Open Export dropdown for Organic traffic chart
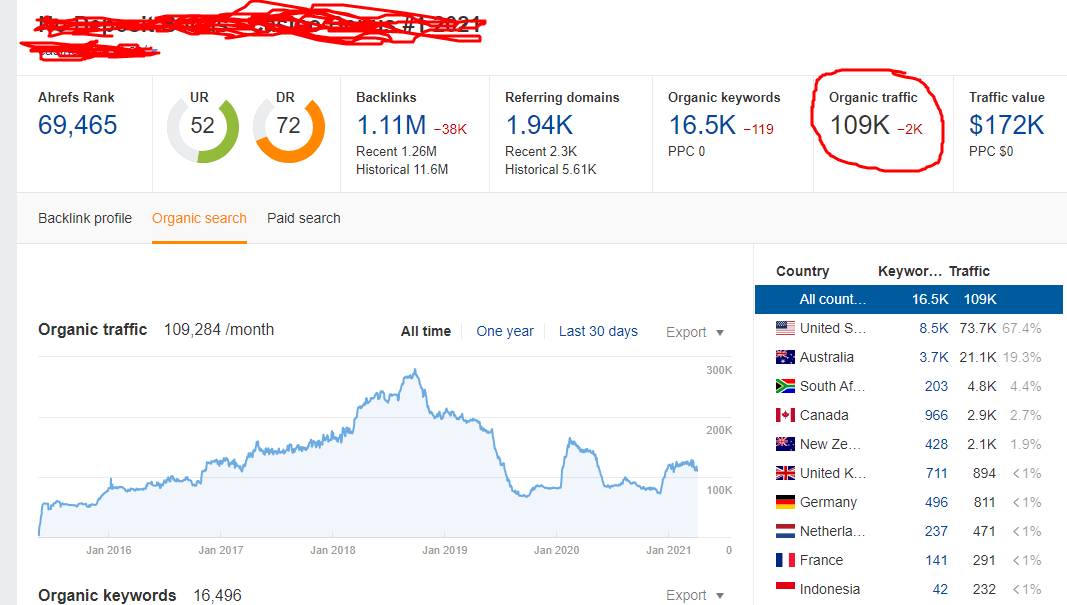The height and width of the screenshot is (605, 1067). click(x=695, y=332)
